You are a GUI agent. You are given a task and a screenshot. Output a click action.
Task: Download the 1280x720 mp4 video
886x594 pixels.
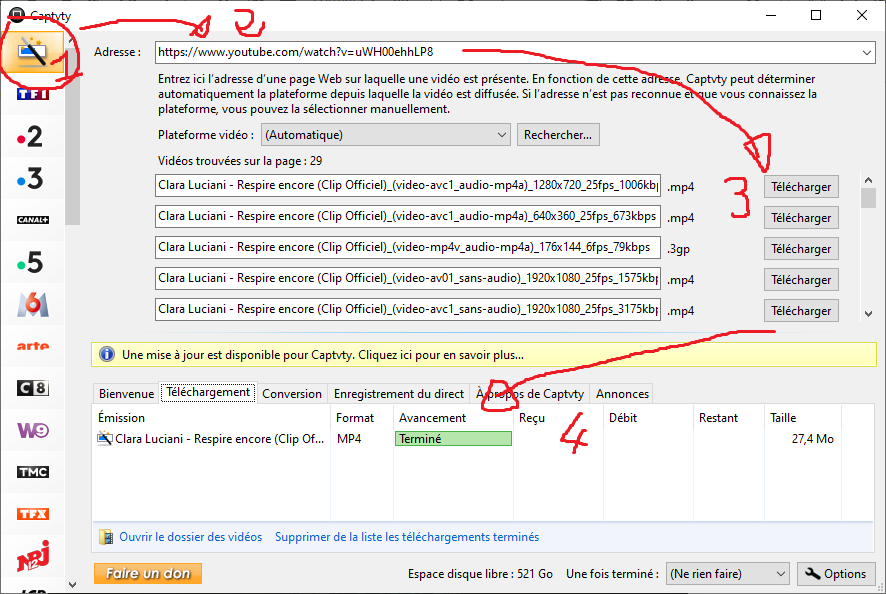coord(801,187)
